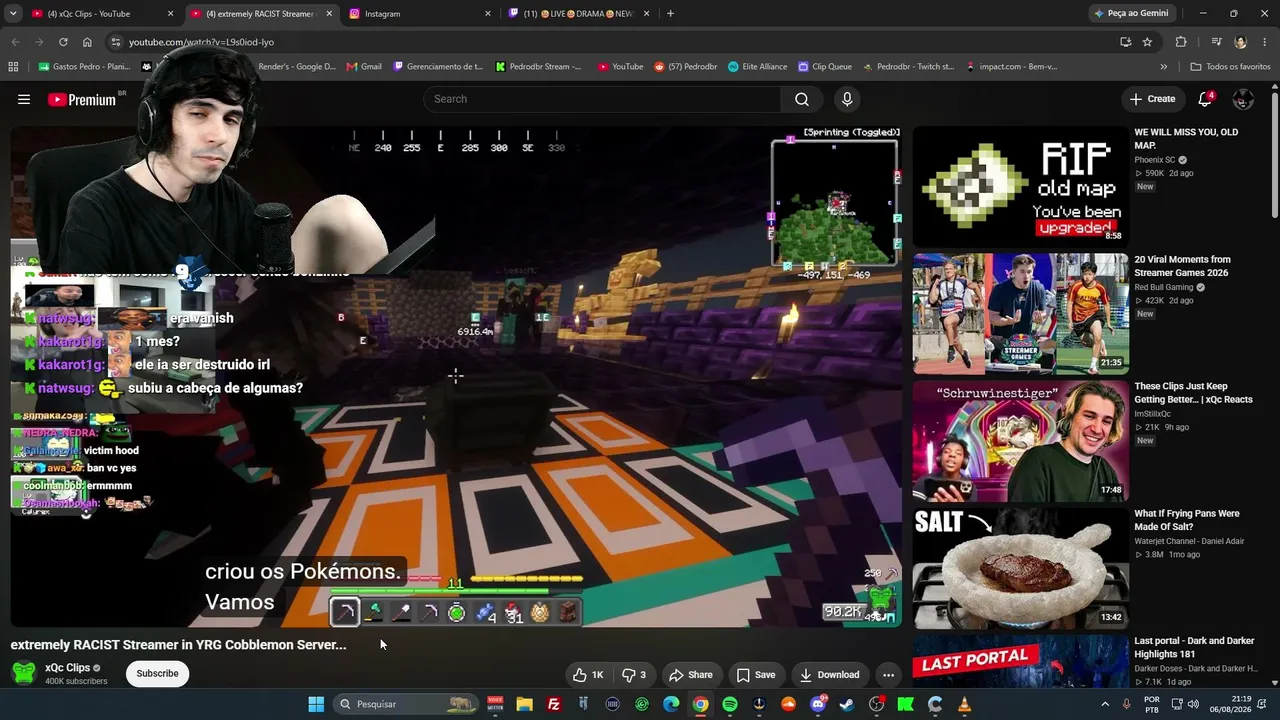
Task: Open the Elite Alliance bookmark
Action: tap(758, 67)
